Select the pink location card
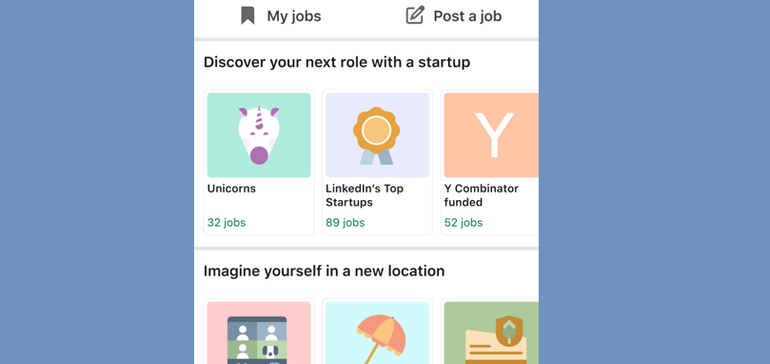Viewport: 770px width, 364px height. pyautogui.click(x=259, y=333)
